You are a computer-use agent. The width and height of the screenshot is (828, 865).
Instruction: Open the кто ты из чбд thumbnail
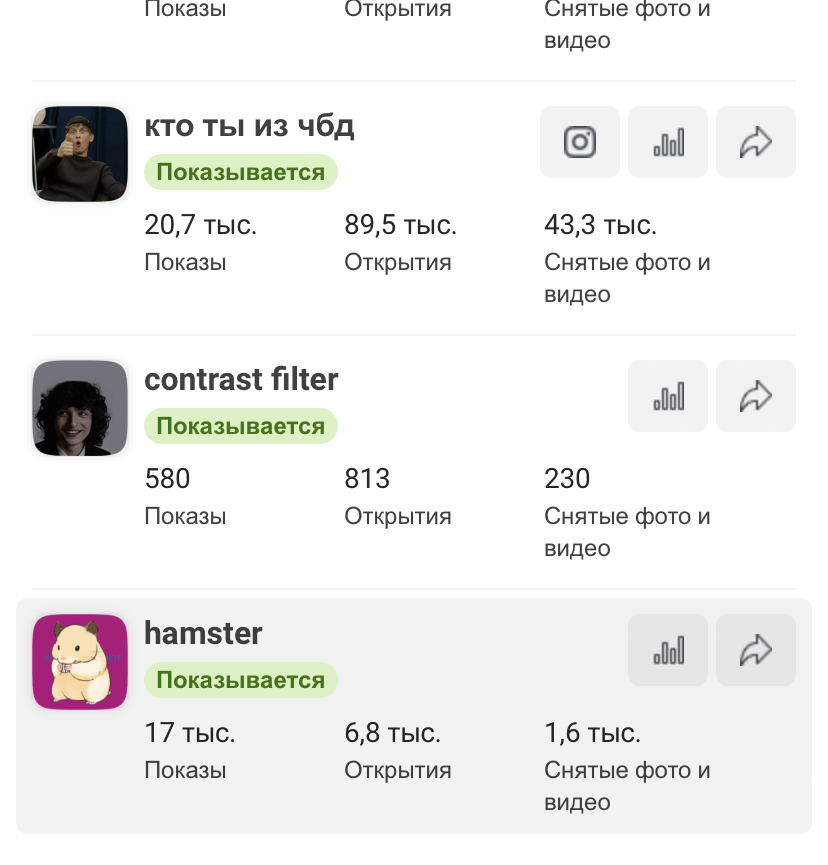click(80, 154)
